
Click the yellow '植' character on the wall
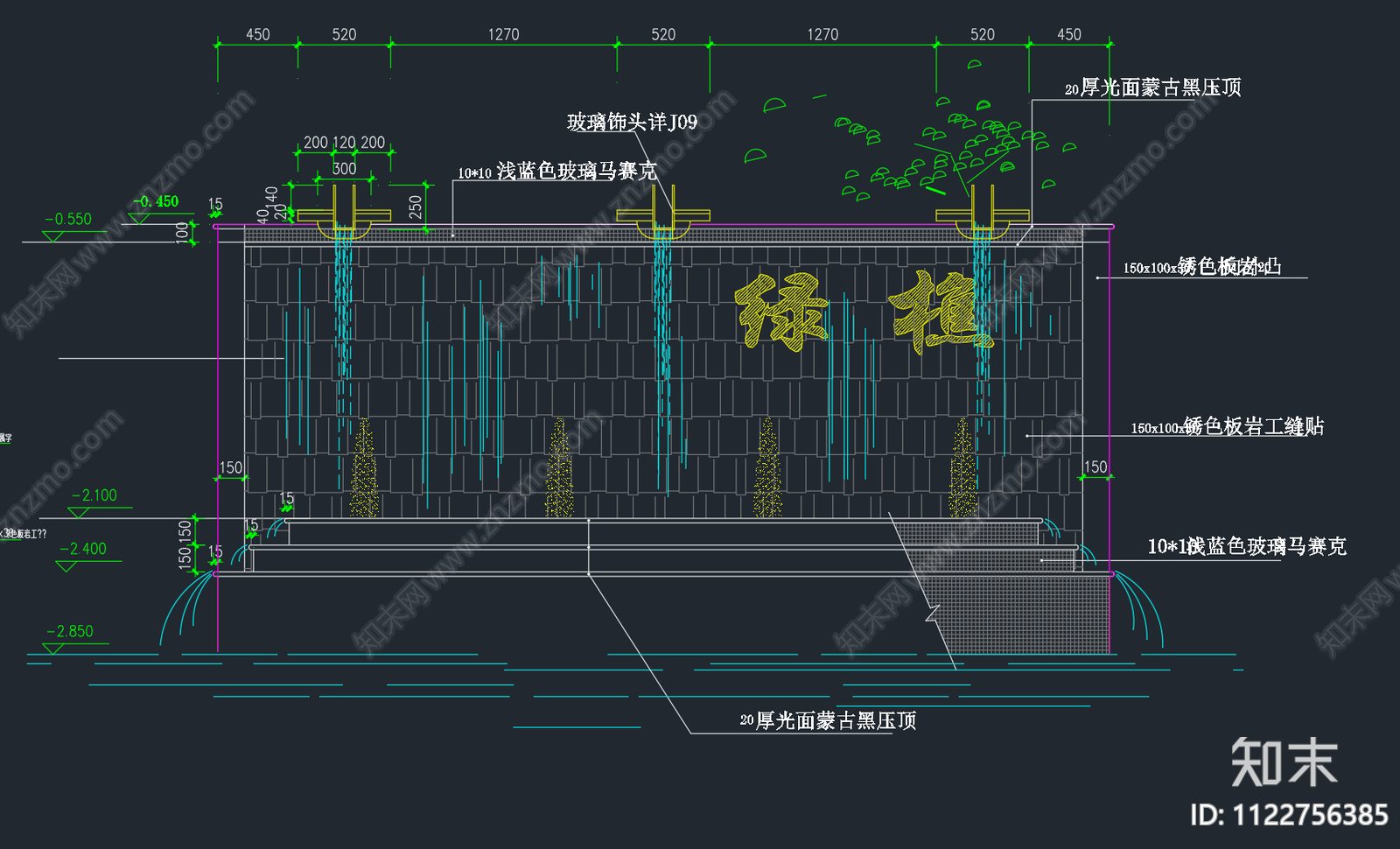click(x=941, y=312)
